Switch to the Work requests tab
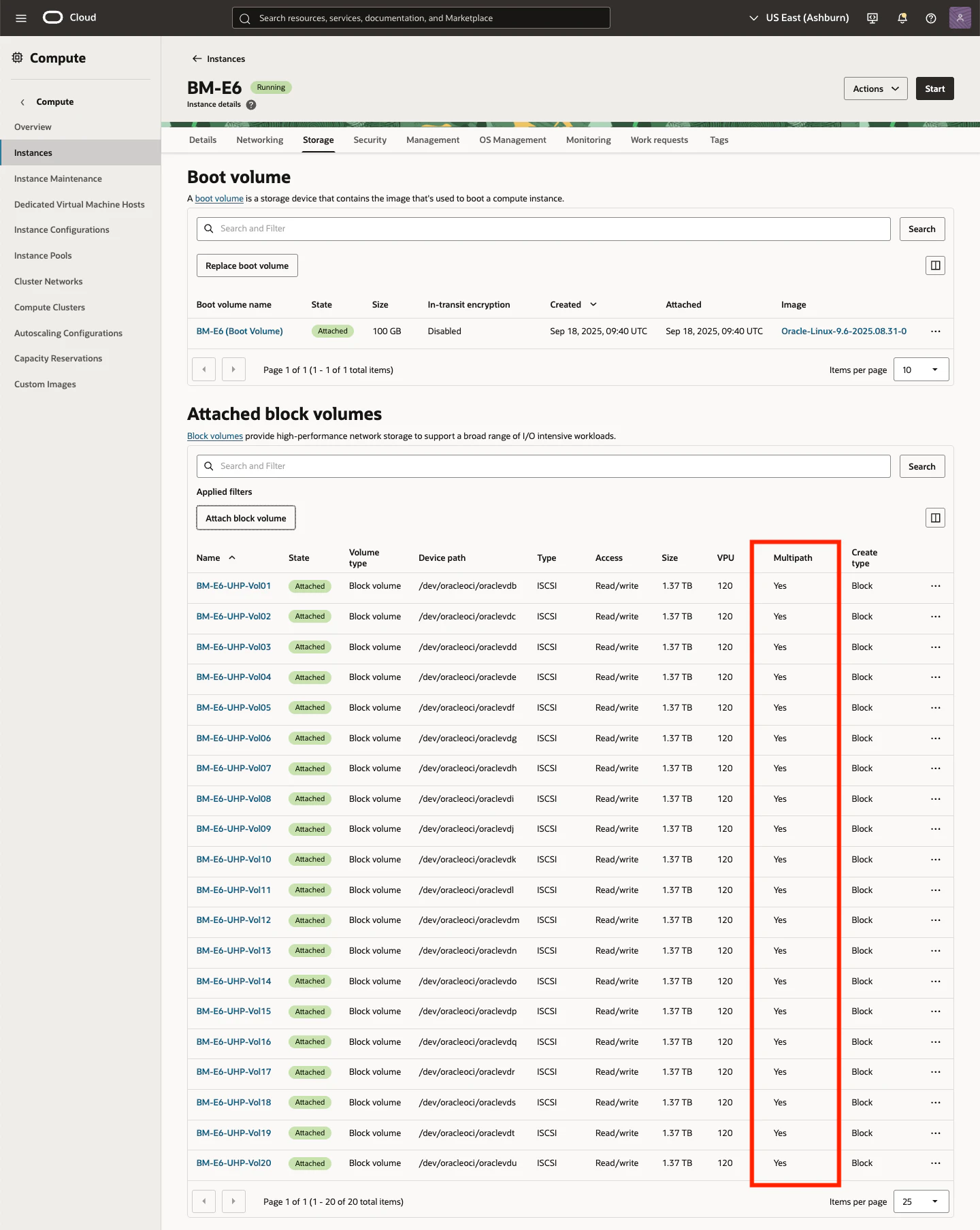980x1230 pixels. coord(659,140)
